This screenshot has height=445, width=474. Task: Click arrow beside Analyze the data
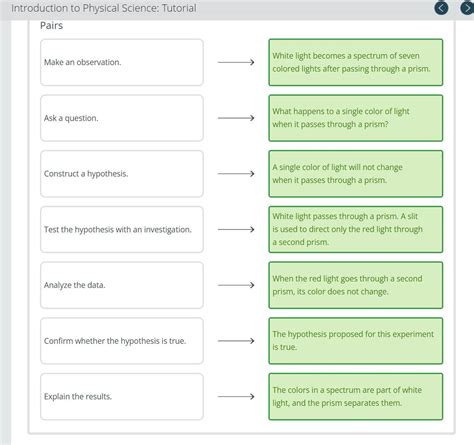[x=236, y=285]
